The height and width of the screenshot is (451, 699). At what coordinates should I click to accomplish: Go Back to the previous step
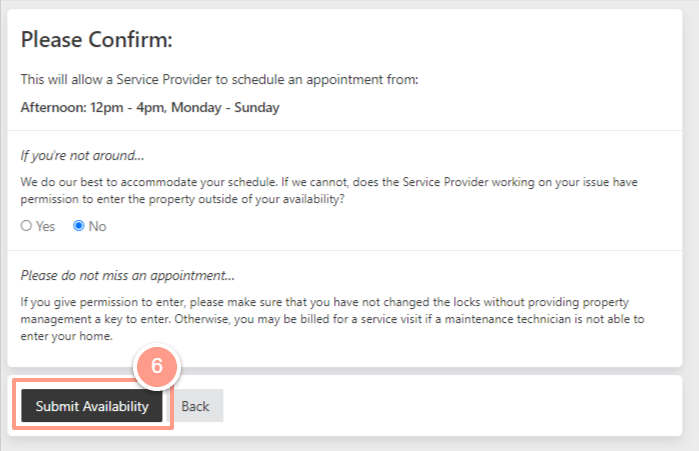click(x=195, y=406)
